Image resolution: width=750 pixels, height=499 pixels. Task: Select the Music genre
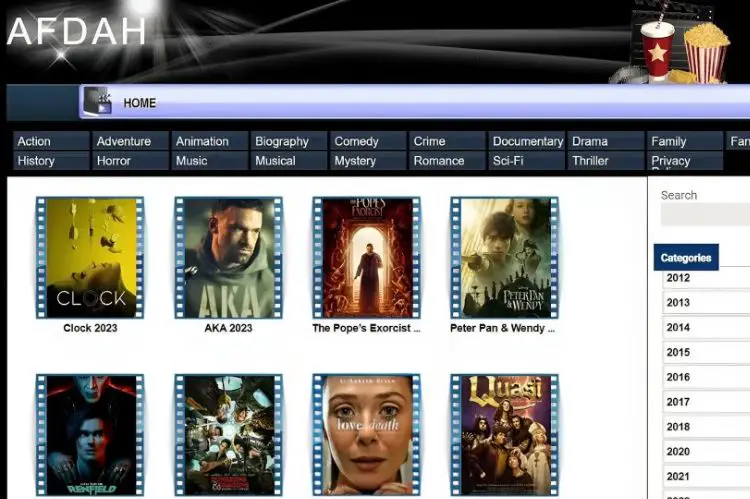pyautogui.click(x=210, y=161)
